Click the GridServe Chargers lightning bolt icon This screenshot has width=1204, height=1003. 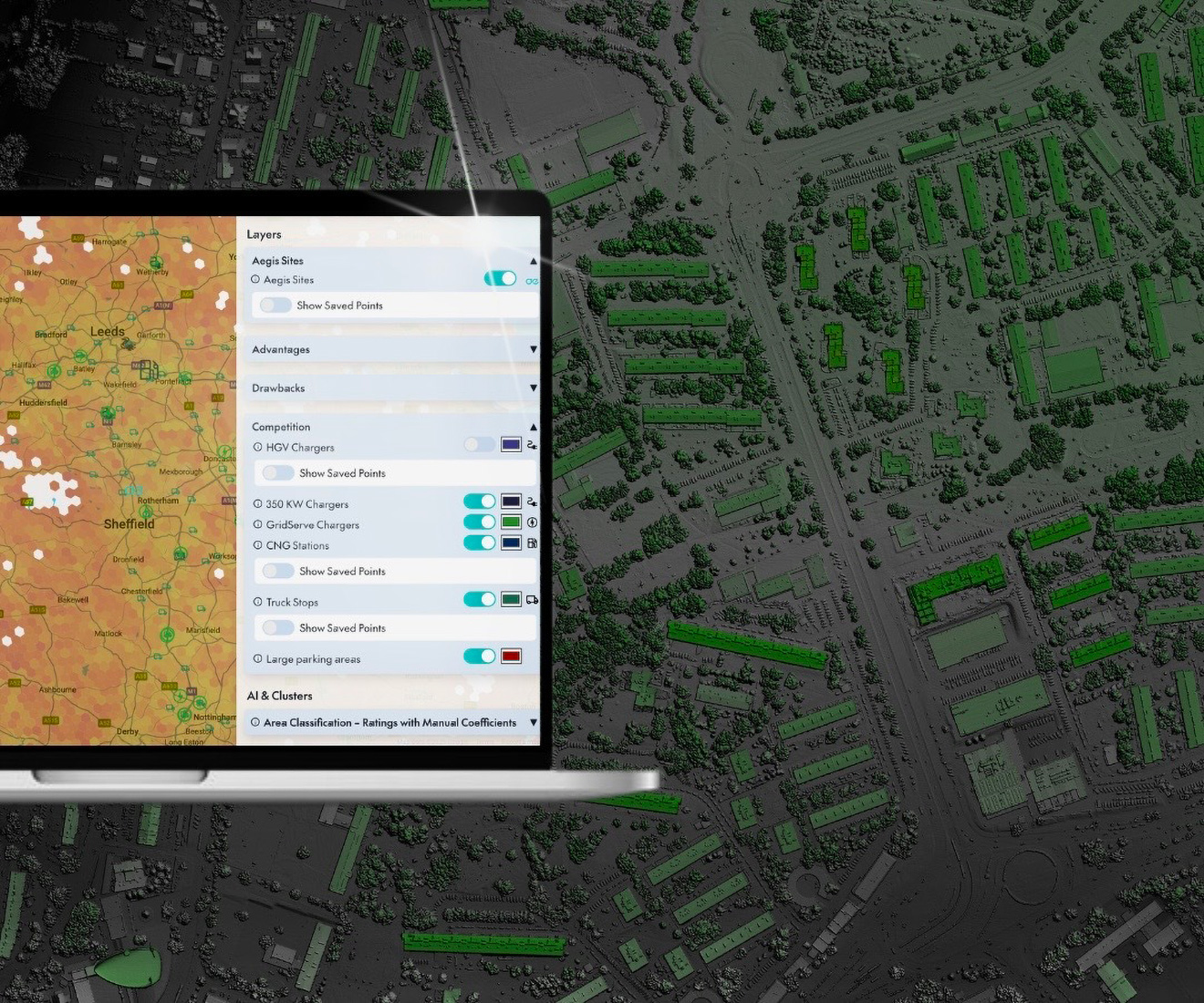pos(532,522)
